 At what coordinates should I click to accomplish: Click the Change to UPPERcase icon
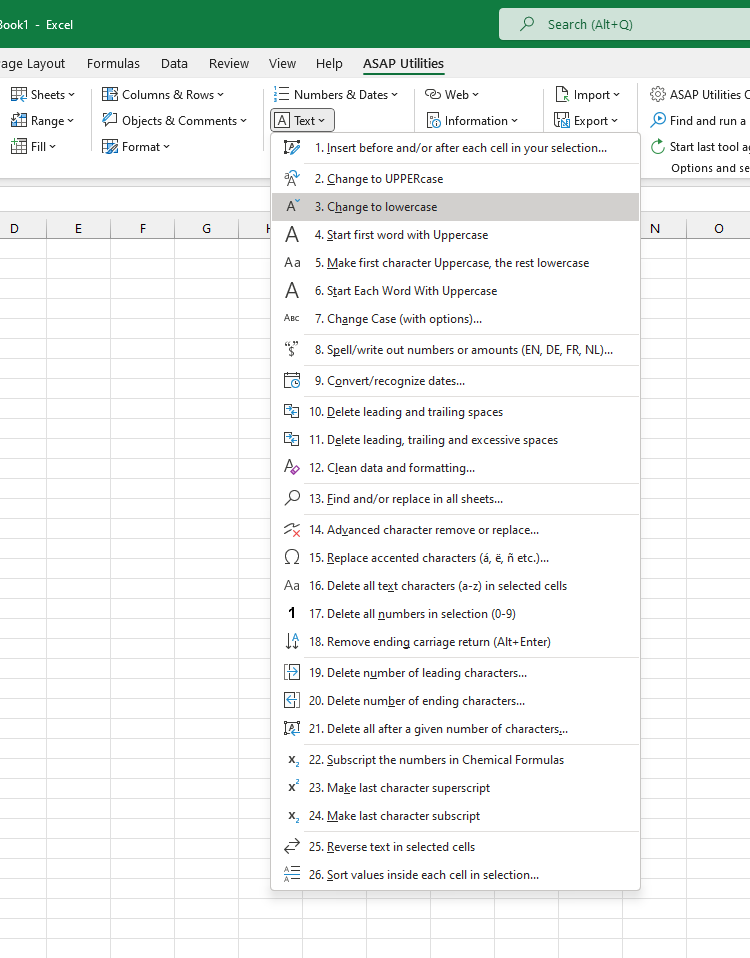coord(292,179)
